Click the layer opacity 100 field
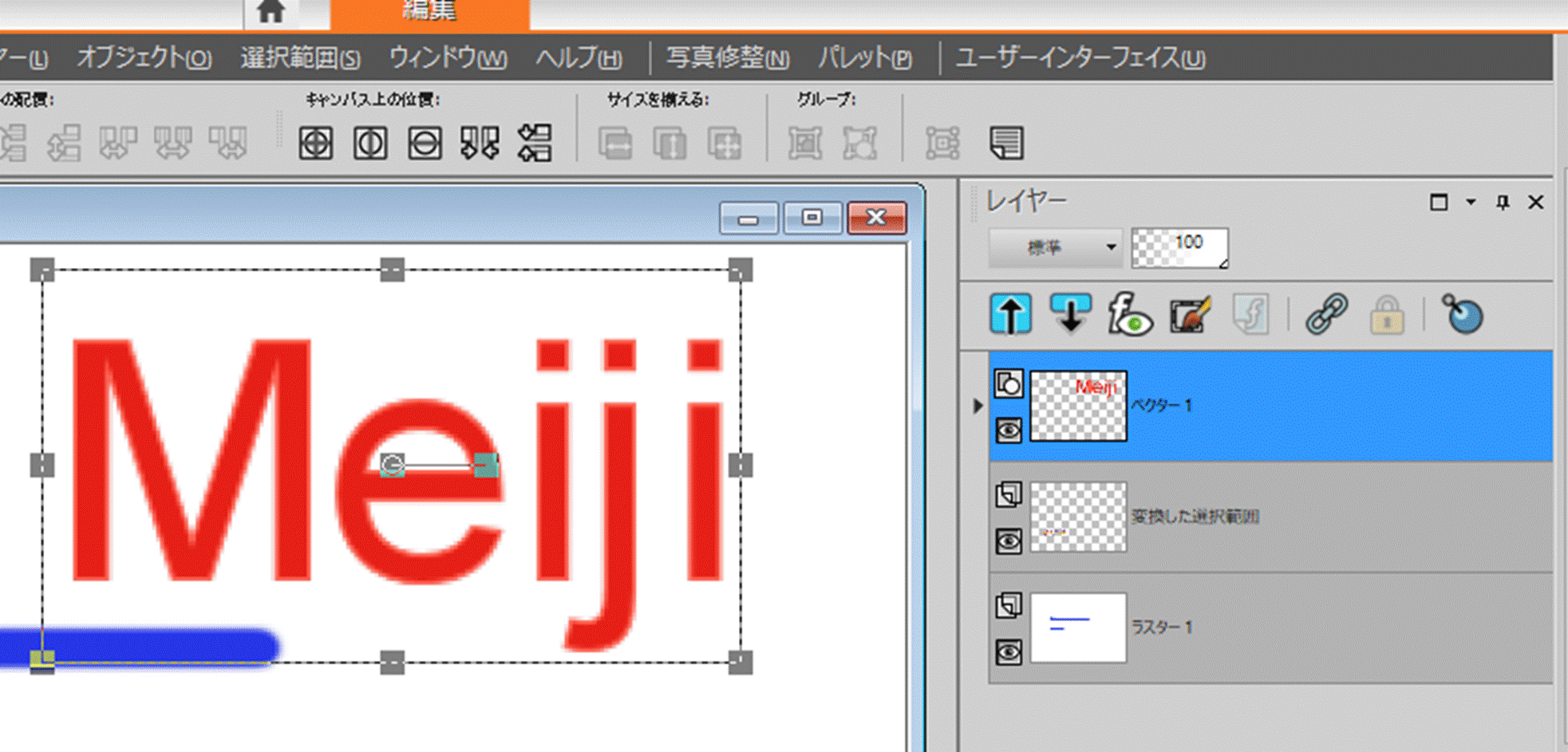This screenshot has height=752, width=1568. click(1179, 247)
